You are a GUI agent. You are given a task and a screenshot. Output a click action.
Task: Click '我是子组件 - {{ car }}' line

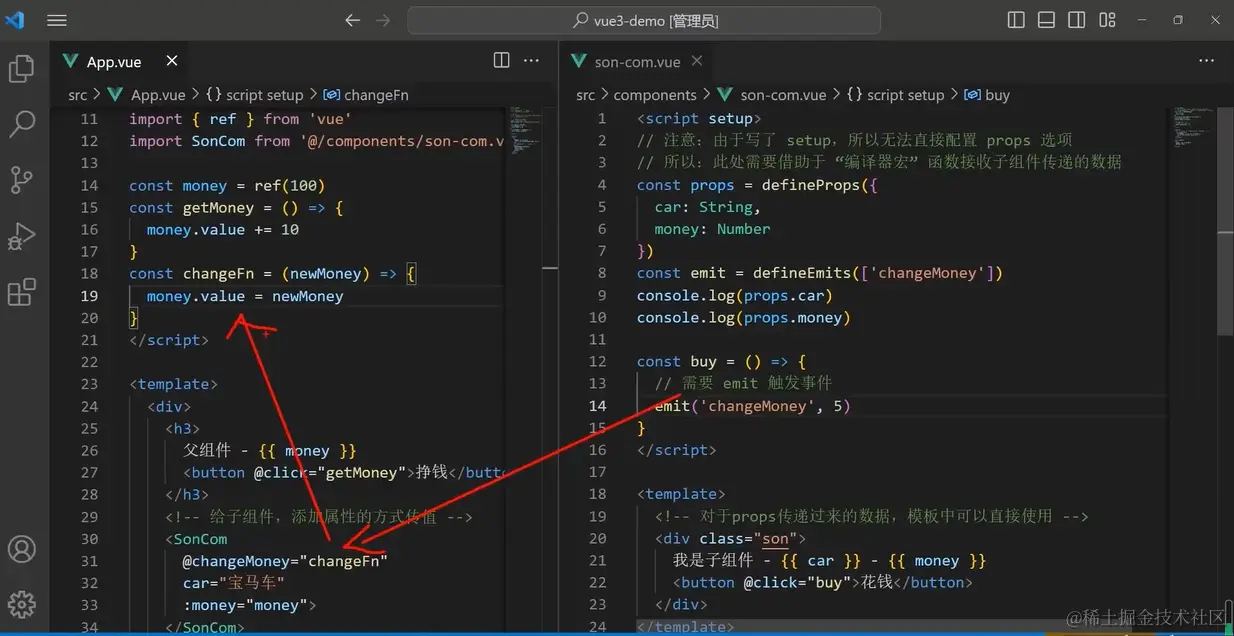829,560
